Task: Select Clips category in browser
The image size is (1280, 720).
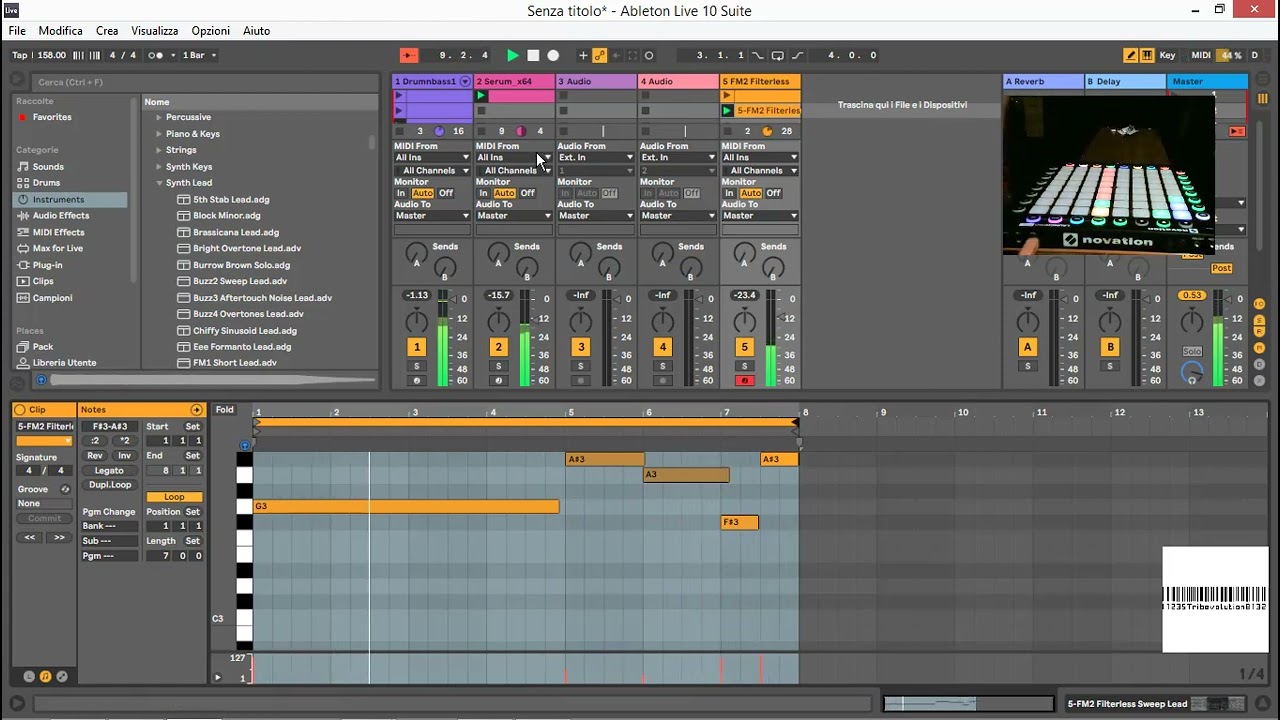Action: [x=43, y=281]
